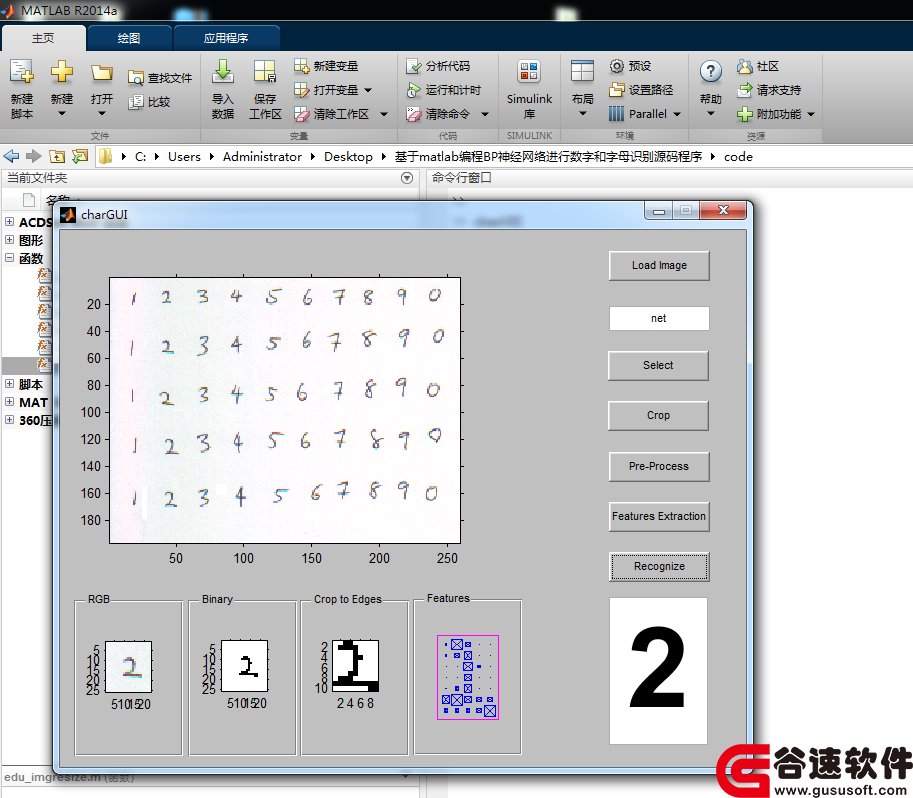The width and height of the screenshot is (913, 798).
Task: Click Clear Commands (清除命令) icon
Action: pyautogui.click(x=413, y=114)
